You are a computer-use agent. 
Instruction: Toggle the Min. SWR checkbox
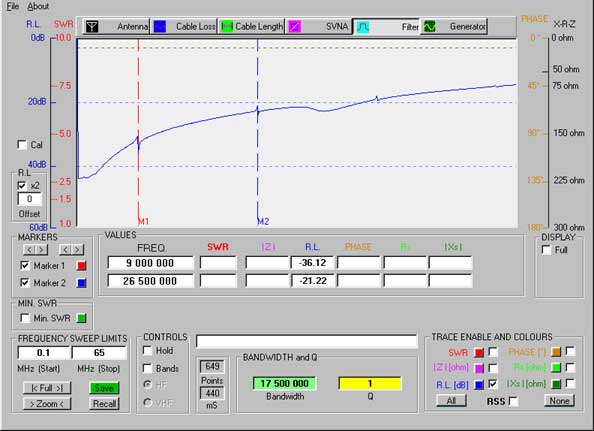click(x=25, y=318)
